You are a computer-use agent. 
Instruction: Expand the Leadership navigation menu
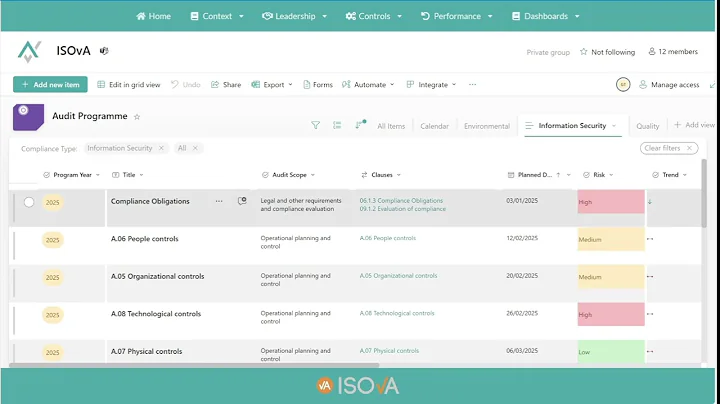294,16
